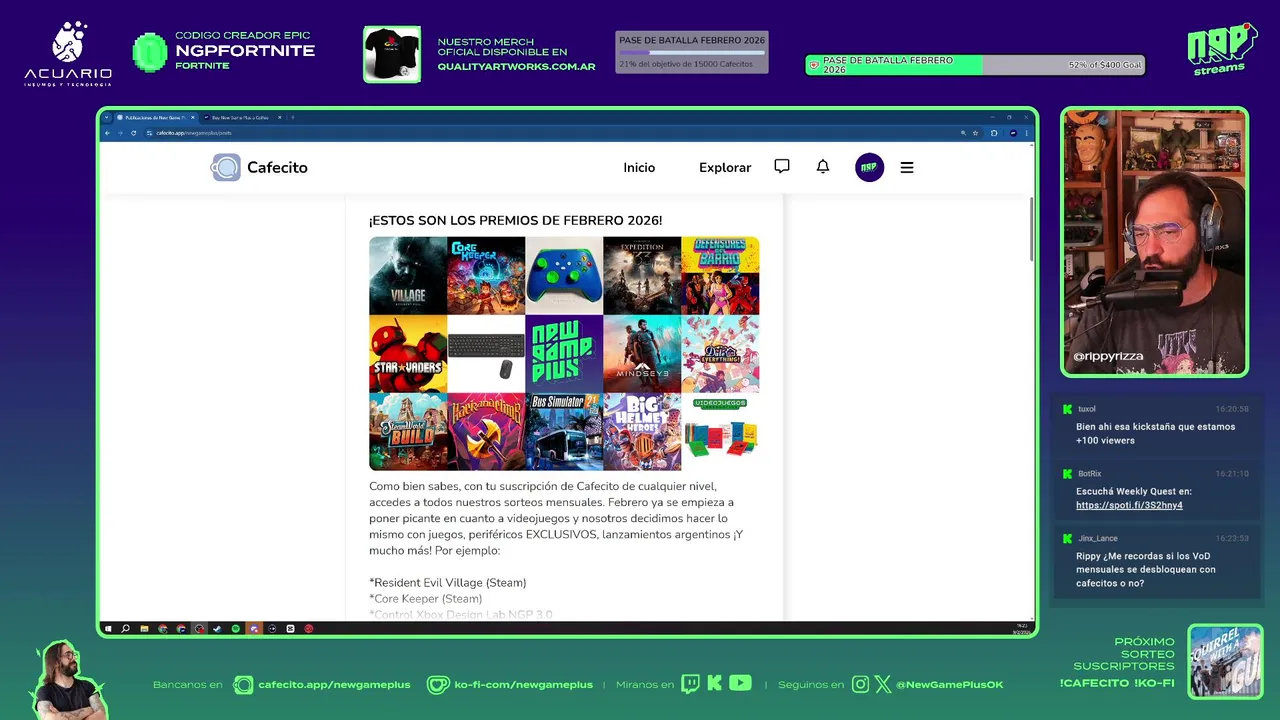Click the MindsEye prize cover
Image resolution: width=1280 pixels, height=720 pixels.
[642, 353]
